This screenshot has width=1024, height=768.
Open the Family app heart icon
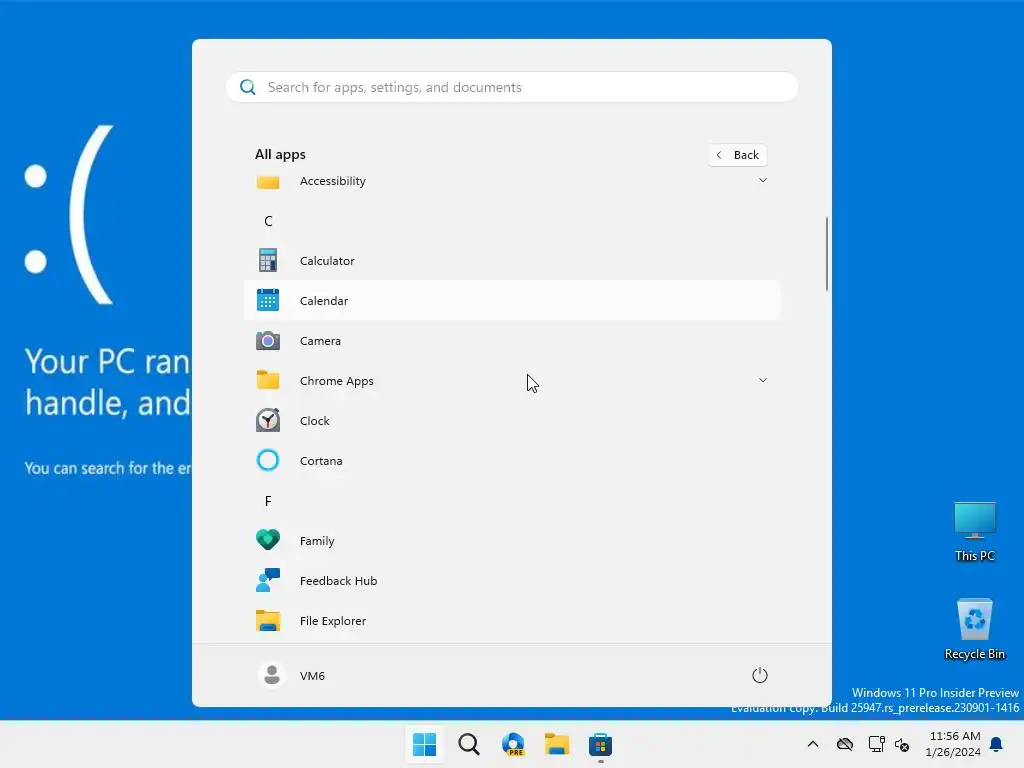tap(268, 540)
